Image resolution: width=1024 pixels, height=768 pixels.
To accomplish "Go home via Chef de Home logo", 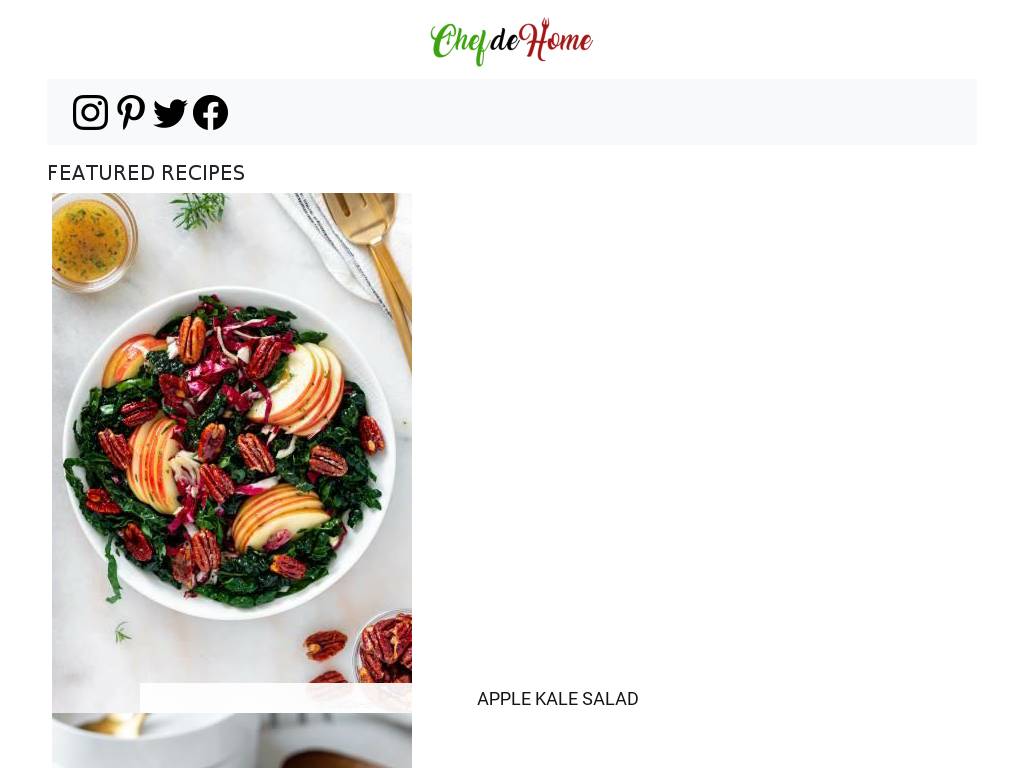I will coord(511,42).
